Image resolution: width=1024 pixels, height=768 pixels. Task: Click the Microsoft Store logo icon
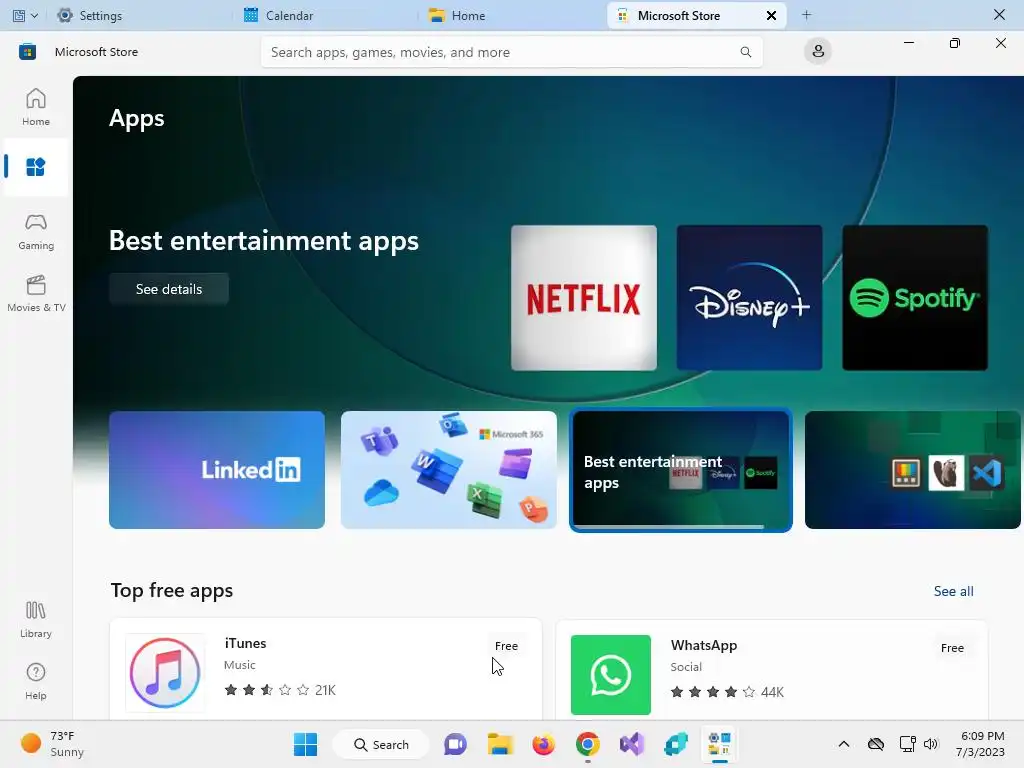pos(27,52)
